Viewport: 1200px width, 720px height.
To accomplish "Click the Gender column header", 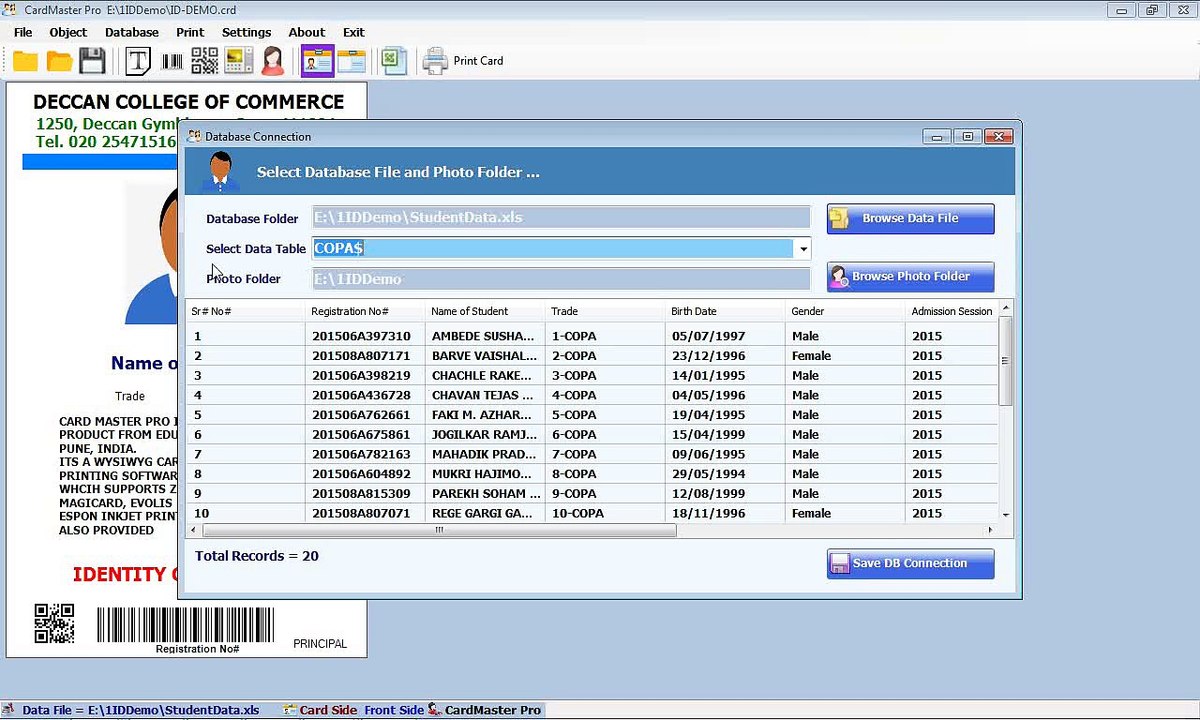I will click(845, 311).
